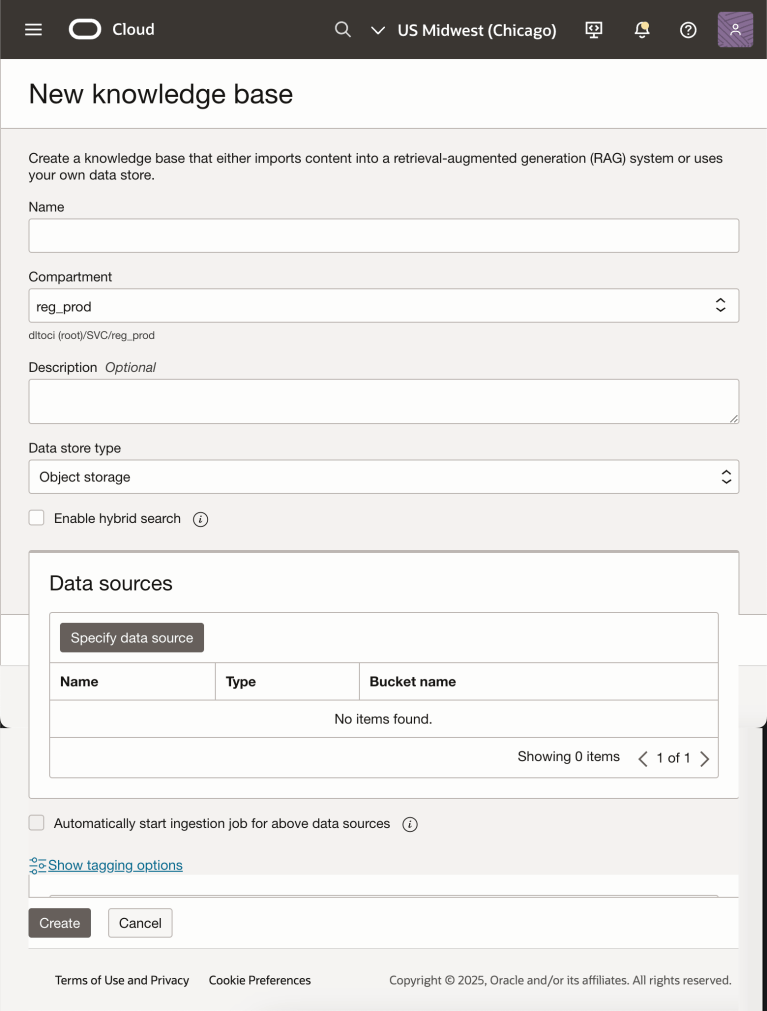Open Cookie Preferences in the footer
This screenshot has width=767, height=1011.
tap(259, 980)
